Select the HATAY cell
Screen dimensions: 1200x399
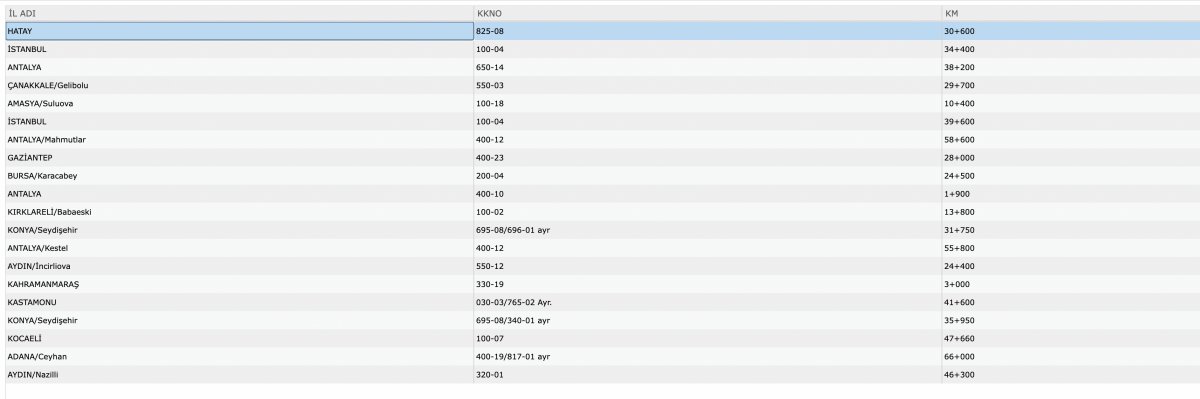tap(238, 31)
